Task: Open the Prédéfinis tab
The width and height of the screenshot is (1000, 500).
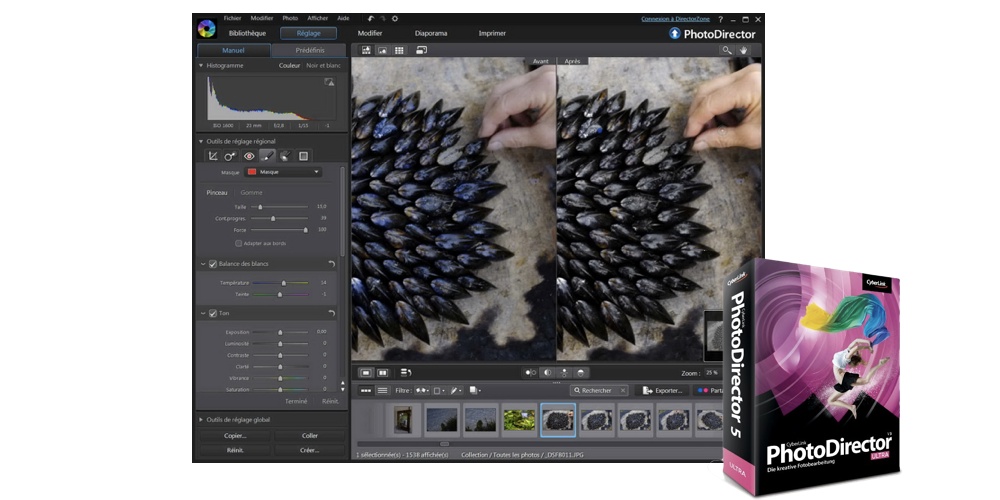Action: pos(309,50)
